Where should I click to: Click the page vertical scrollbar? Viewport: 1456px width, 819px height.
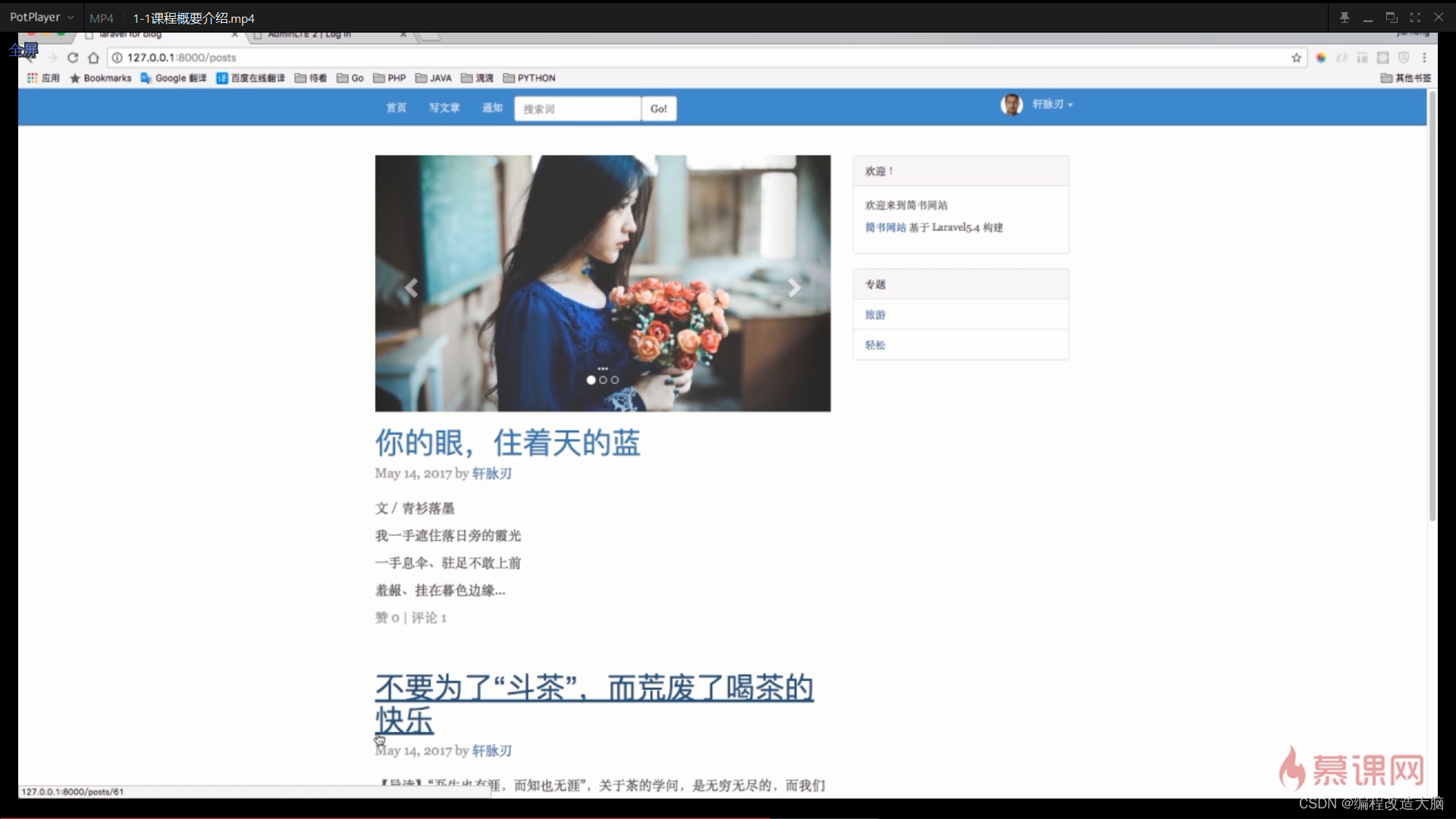pos(1432,303)
